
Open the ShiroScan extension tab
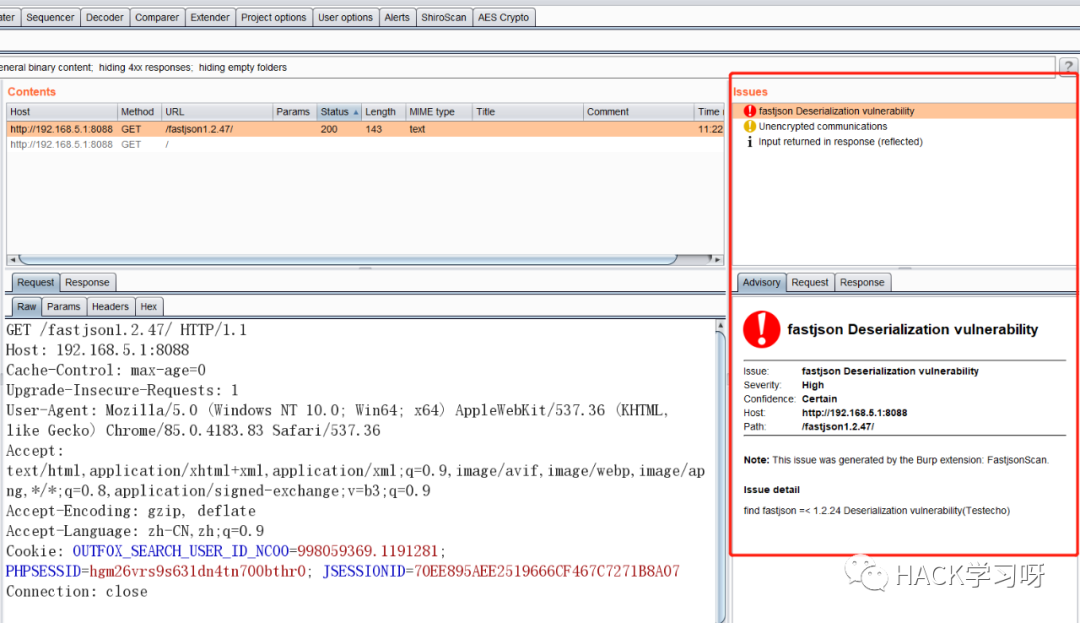coord(444,17)
